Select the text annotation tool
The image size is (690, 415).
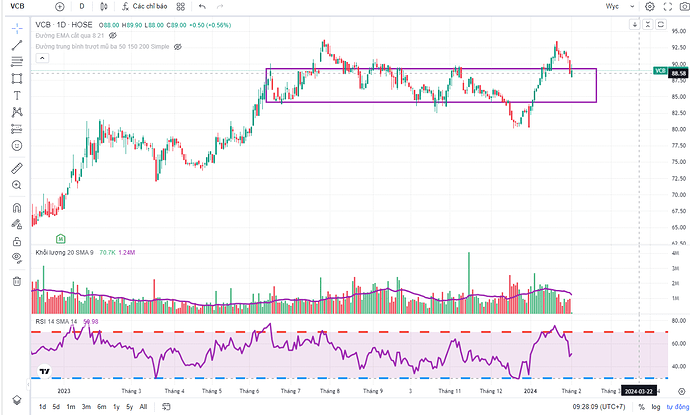coord(16,95)
